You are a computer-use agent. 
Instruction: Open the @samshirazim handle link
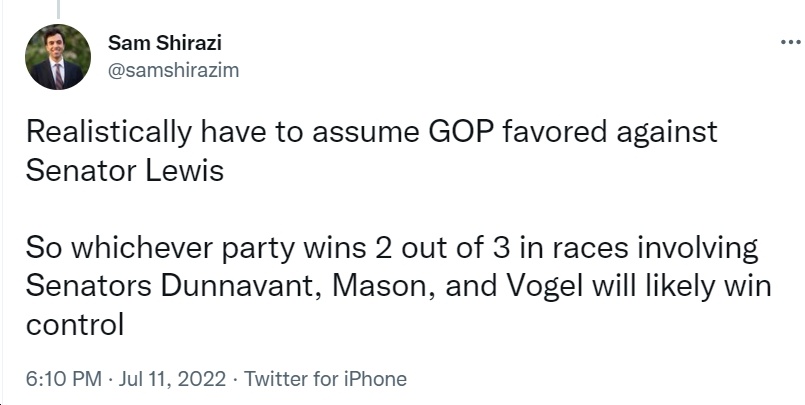pyautogui.click(x=174, y=70)
